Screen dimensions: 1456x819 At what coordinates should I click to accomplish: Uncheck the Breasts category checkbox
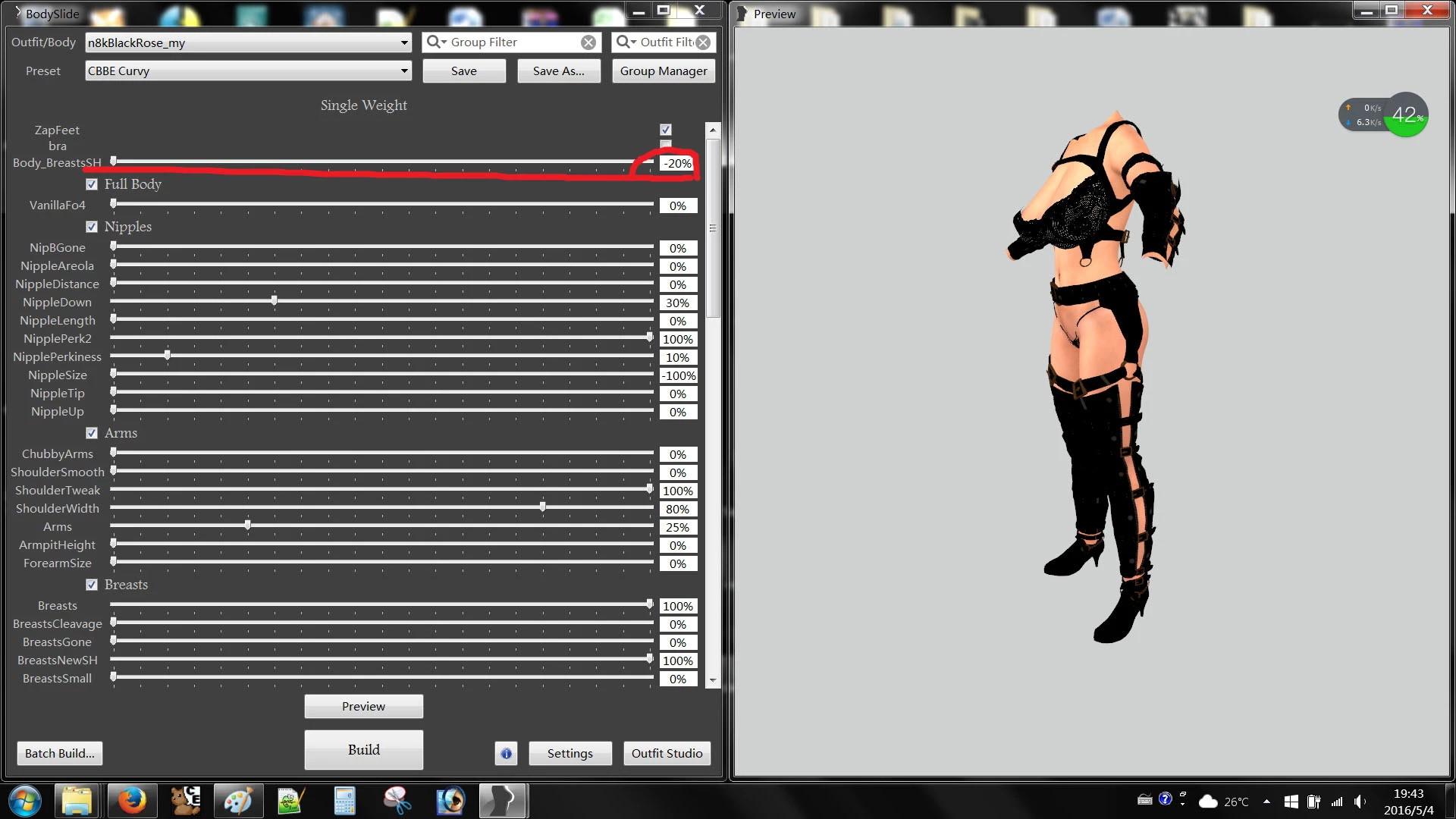coord(92,585)
